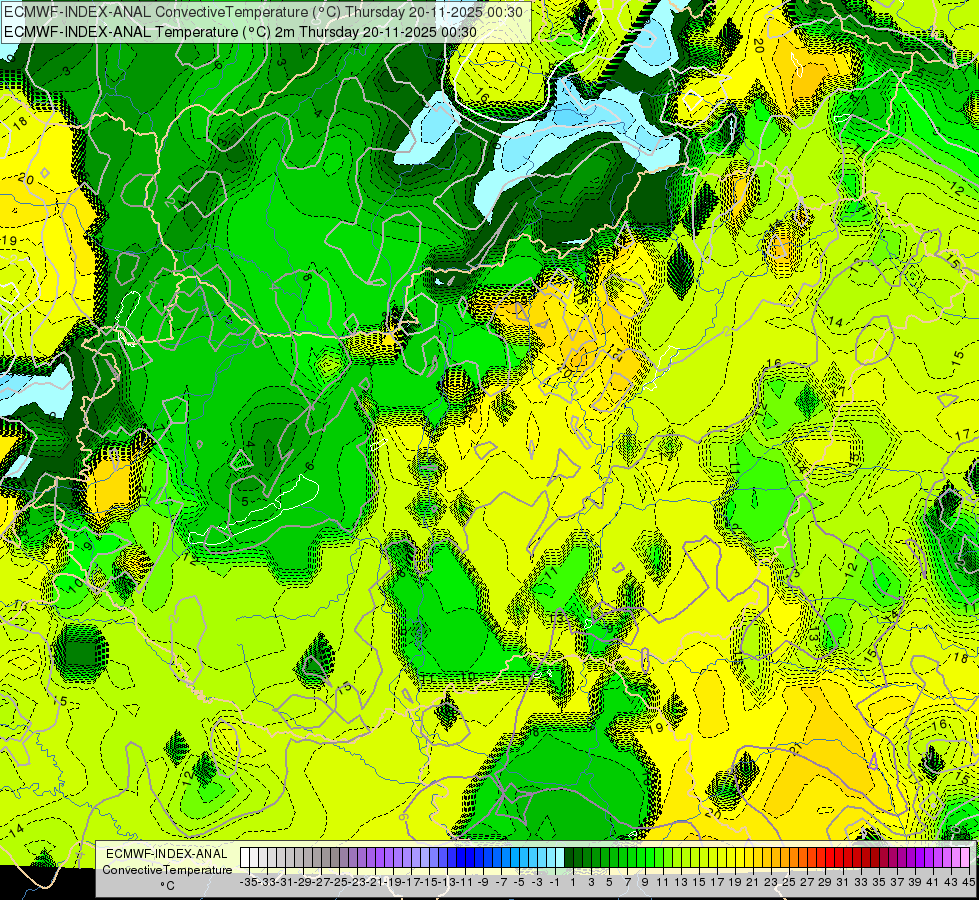Screen dimensions: 979x900
Task: Click the ConvectiveTemperature title line at top
Action: pyautogui.click(x=263, y=11)
